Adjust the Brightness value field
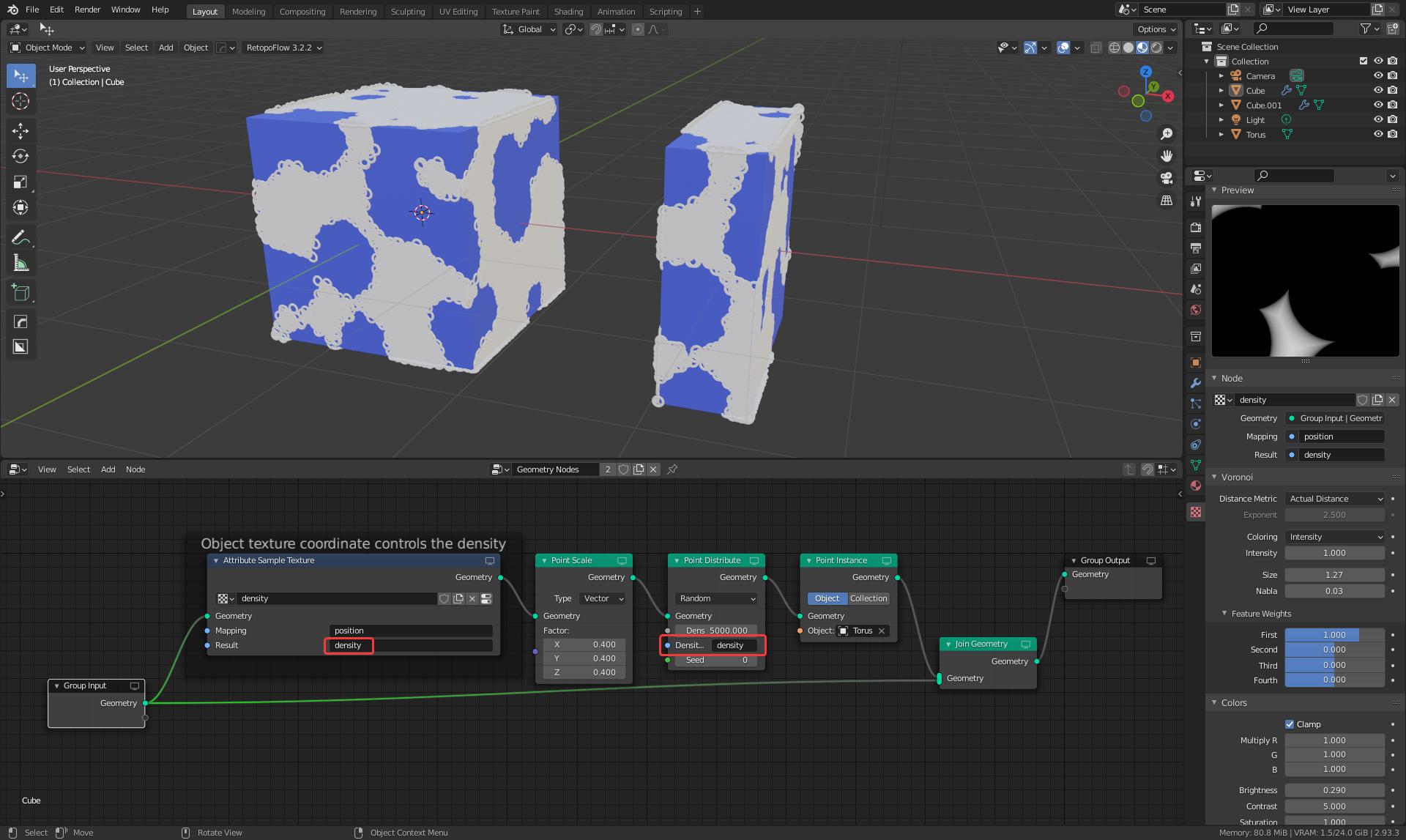Screen dimensions: 1406x840 tap(1334, 790)
